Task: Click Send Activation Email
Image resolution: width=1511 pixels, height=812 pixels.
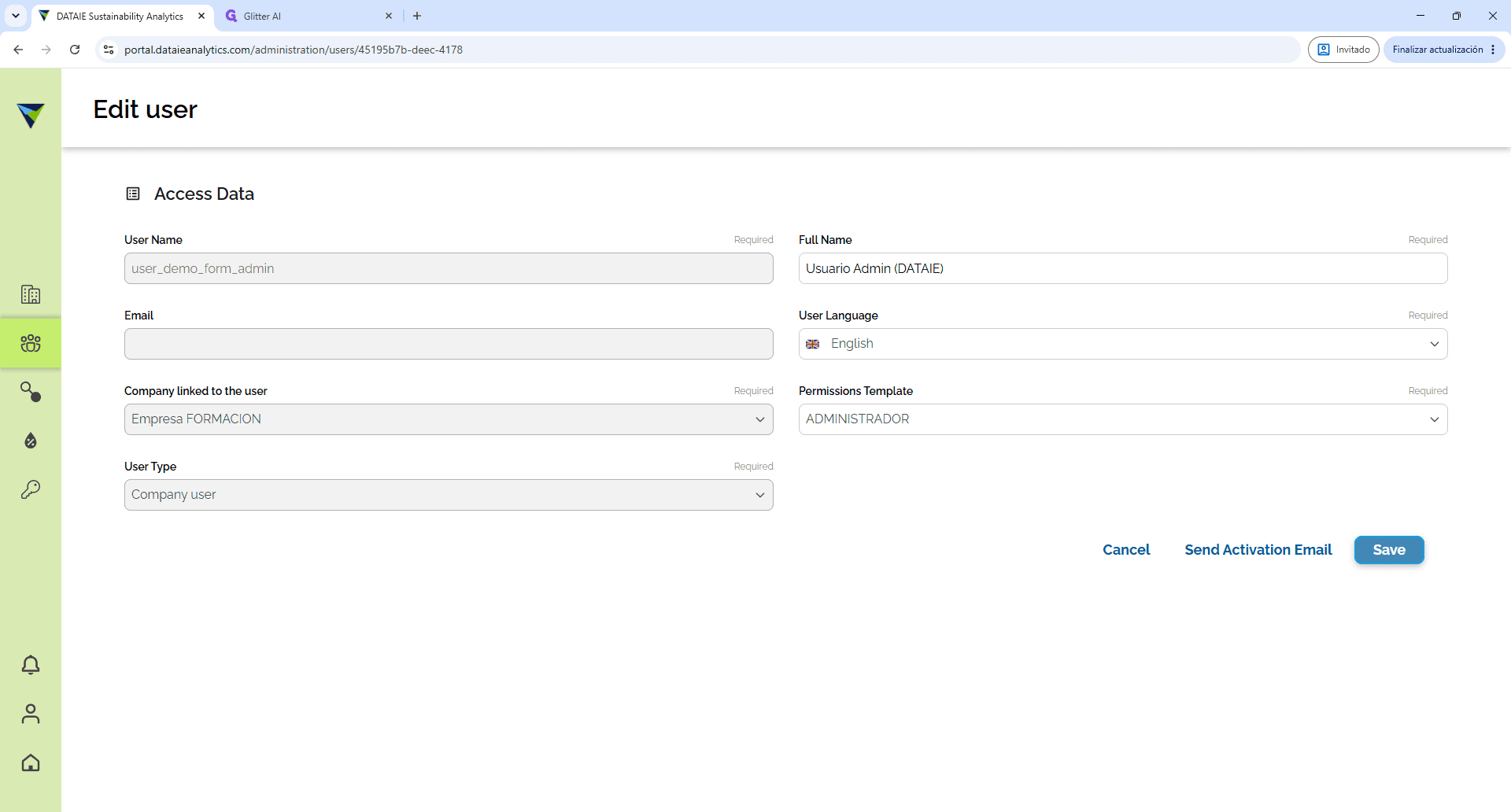Action: pyautogui.click(x=1258, y=550)
